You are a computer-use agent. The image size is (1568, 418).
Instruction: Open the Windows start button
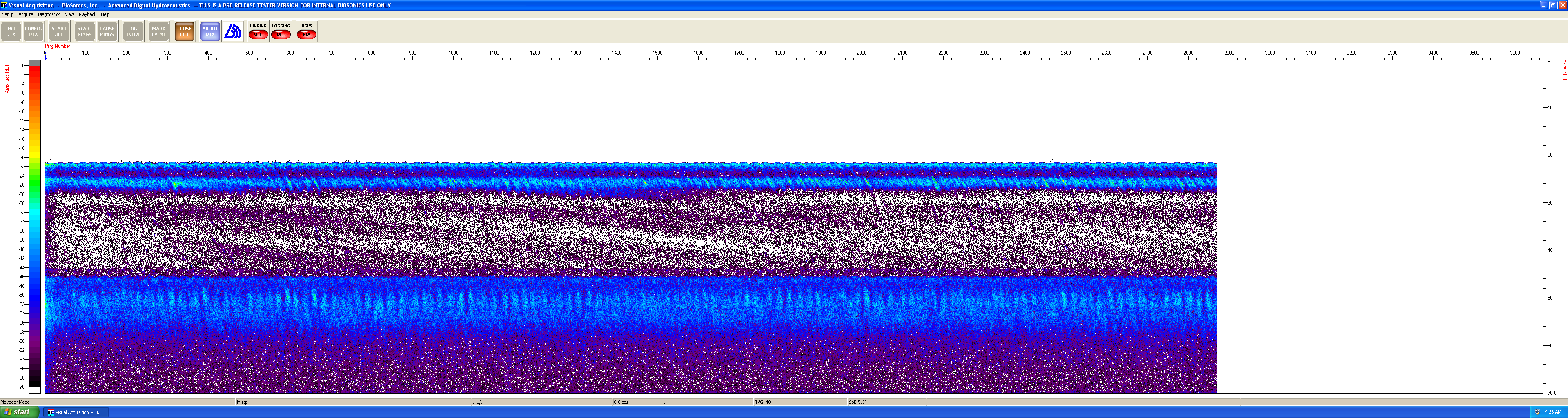pos(20,412)
